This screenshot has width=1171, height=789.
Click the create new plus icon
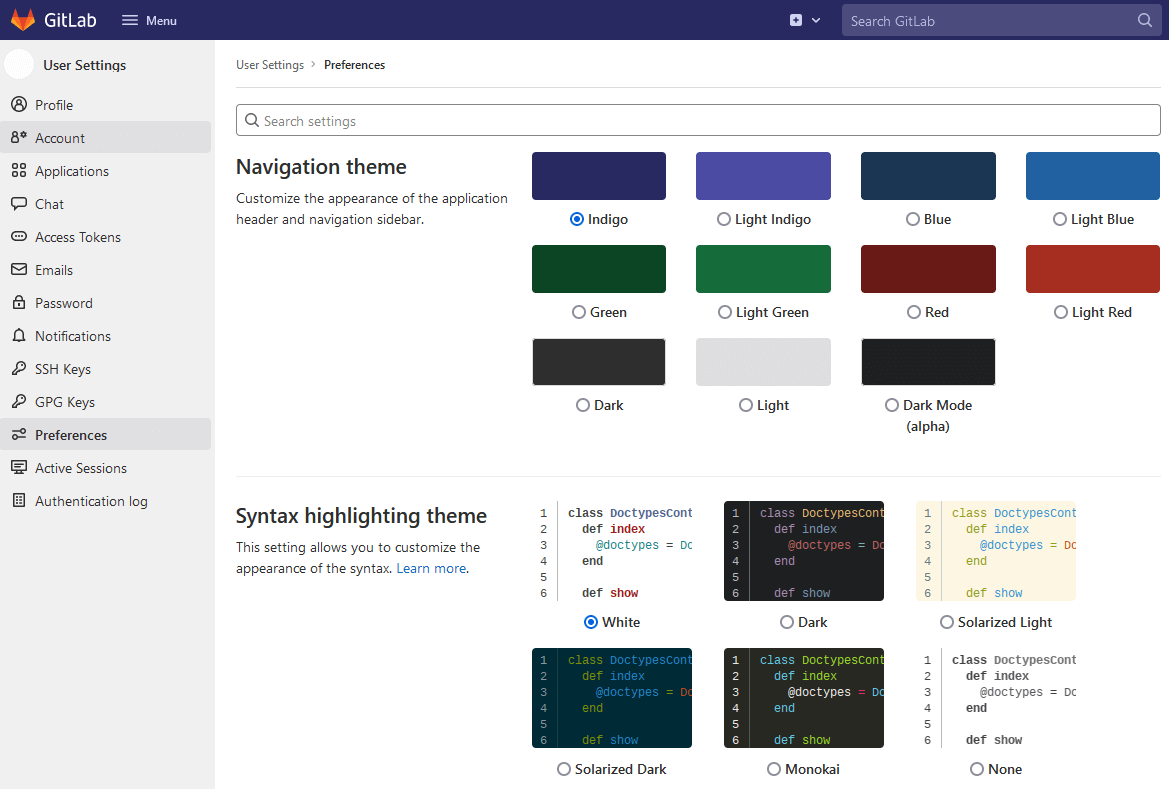pos(796,20)
